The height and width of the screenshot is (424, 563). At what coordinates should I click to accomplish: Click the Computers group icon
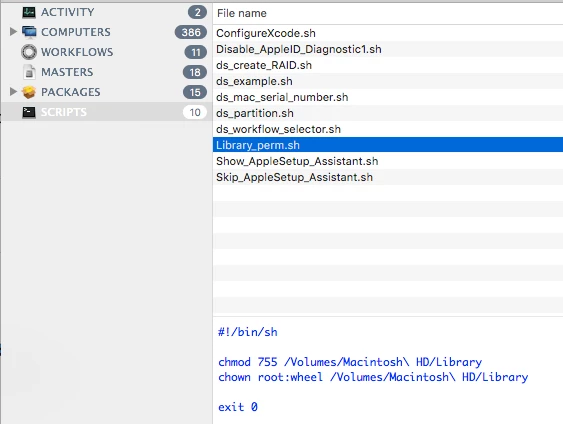pyautogui.click(x=29, y=32)
